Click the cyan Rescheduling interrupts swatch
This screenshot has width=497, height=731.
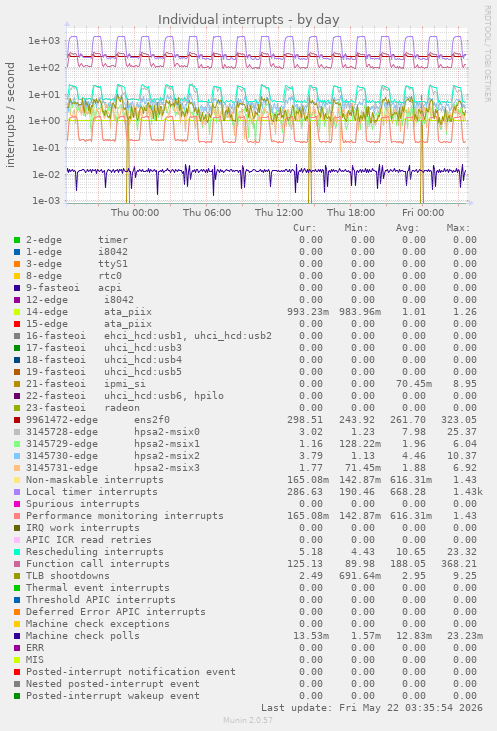point(17,552)
